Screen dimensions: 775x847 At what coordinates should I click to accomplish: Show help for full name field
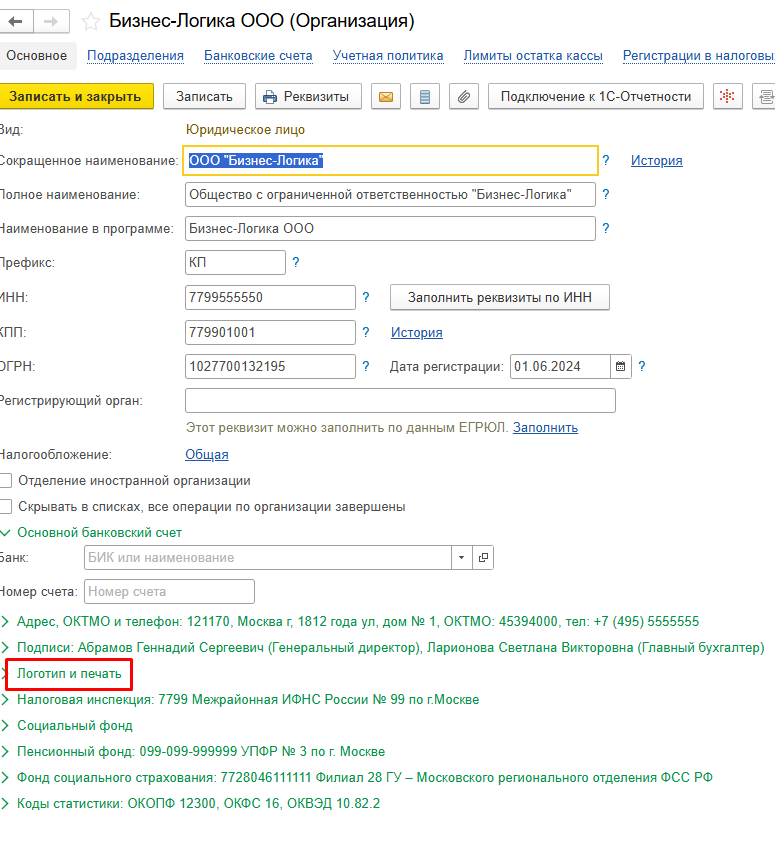click(x=606, y=194)
